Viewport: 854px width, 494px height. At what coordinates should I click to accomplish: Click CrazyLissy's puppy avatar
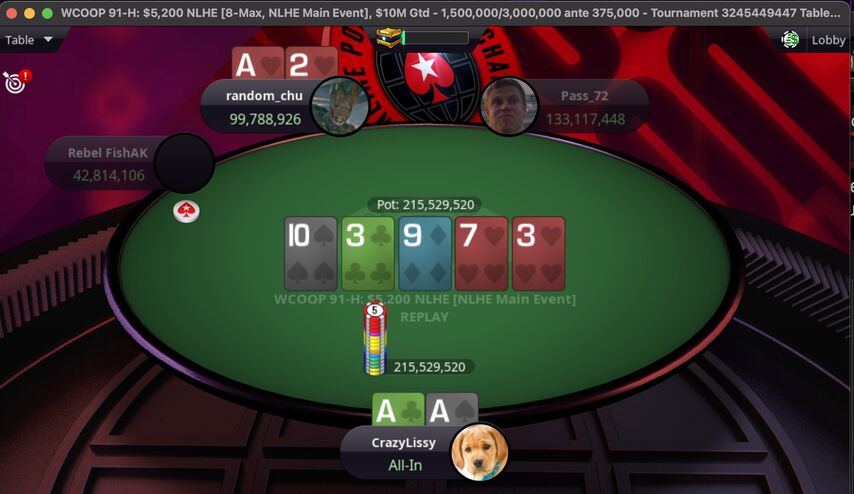click(480, 453)
